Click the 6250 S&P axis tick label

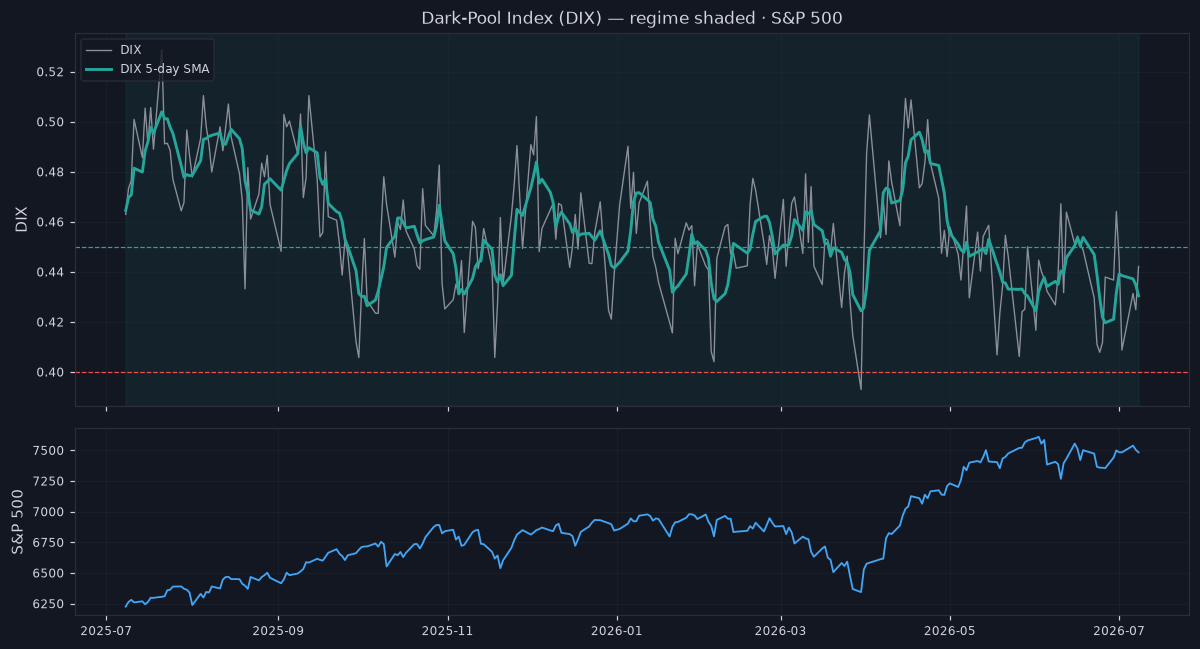[49, 605]
